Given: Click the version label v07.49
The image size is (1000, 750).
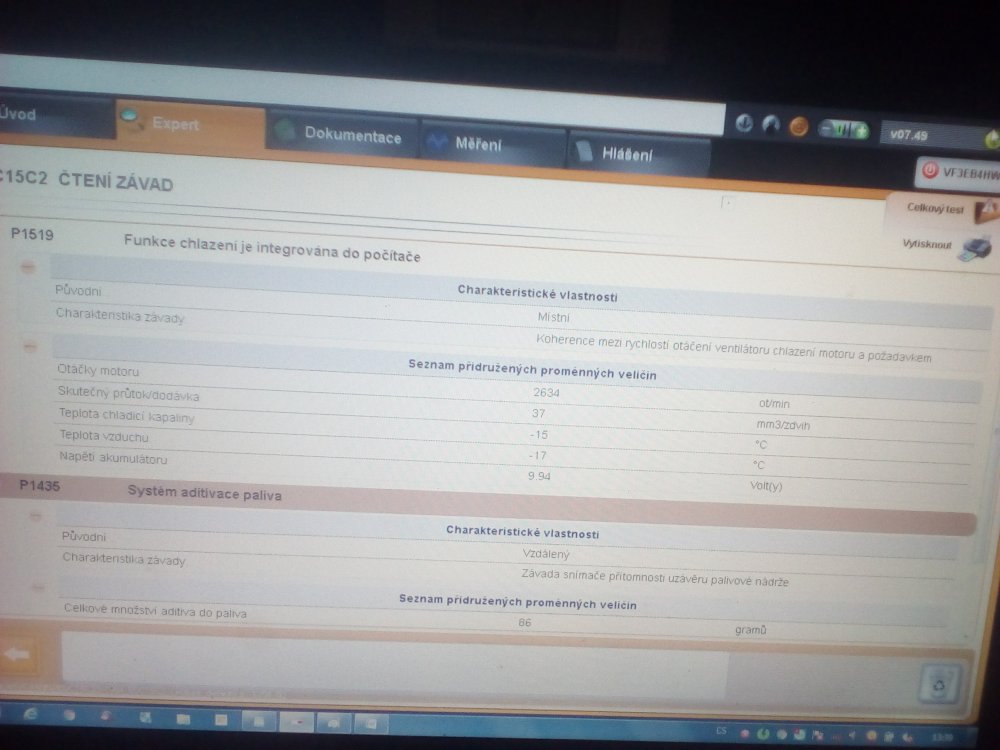Looking at the screenshot, I should pos(909,135).
